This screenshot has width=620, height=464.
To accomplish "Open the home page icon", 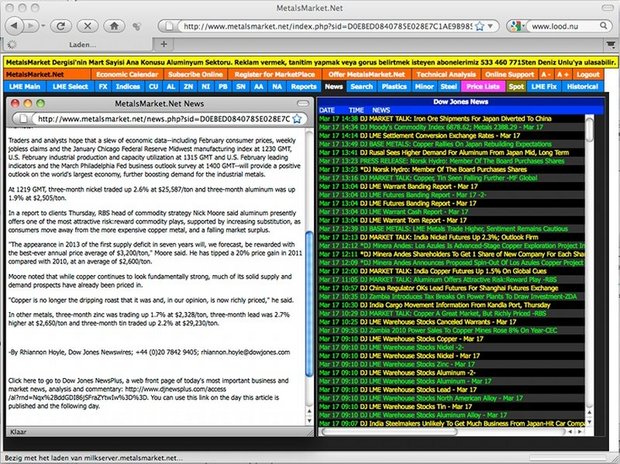I will (114, 26).
